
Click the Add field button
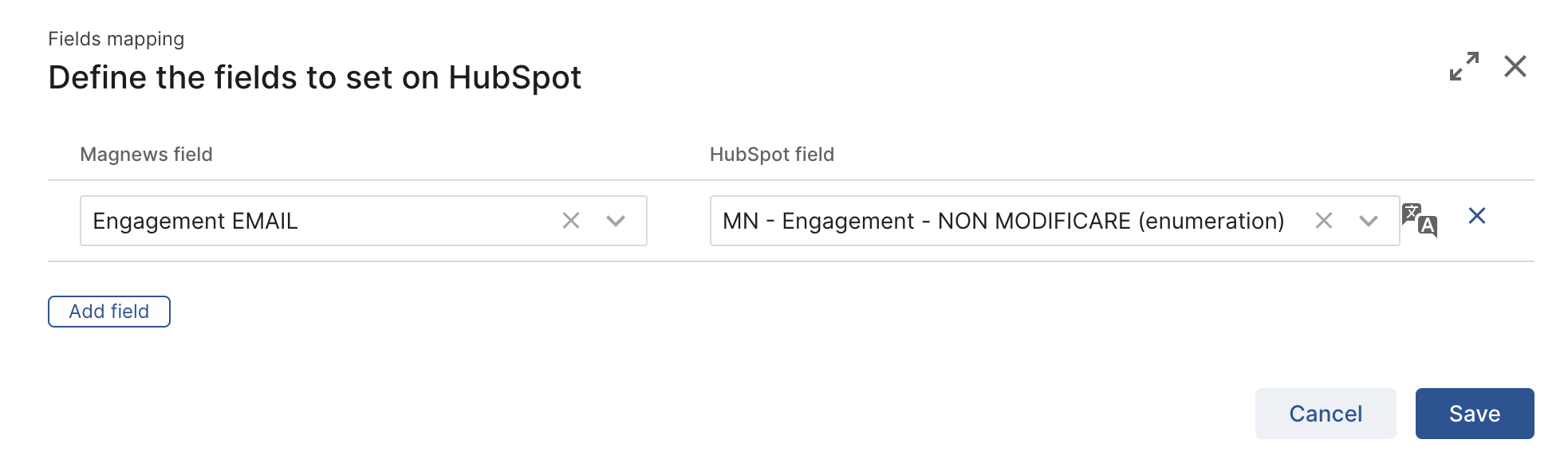109,312
